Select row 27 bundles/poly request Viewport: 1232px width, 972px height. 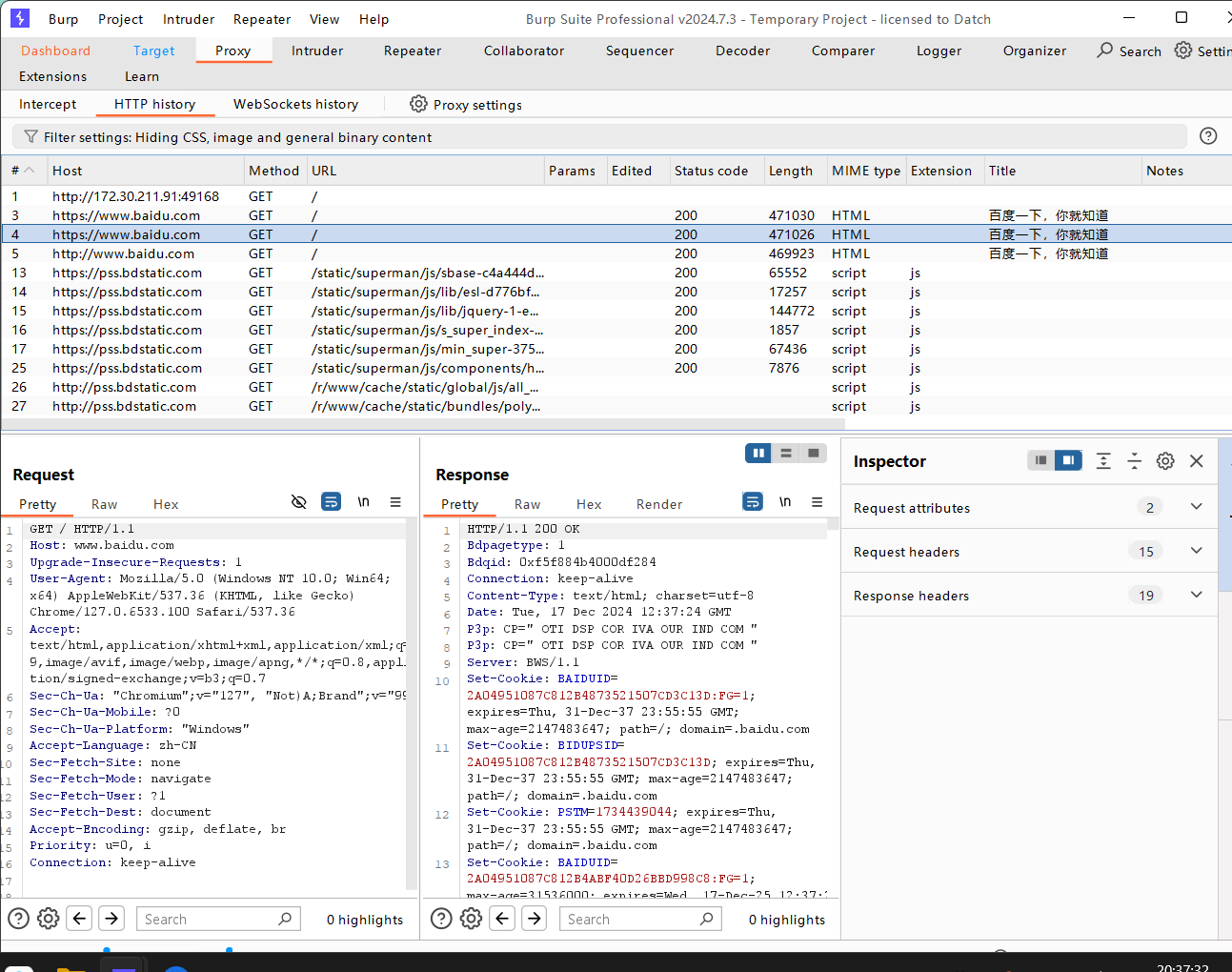tap(616, 406)
